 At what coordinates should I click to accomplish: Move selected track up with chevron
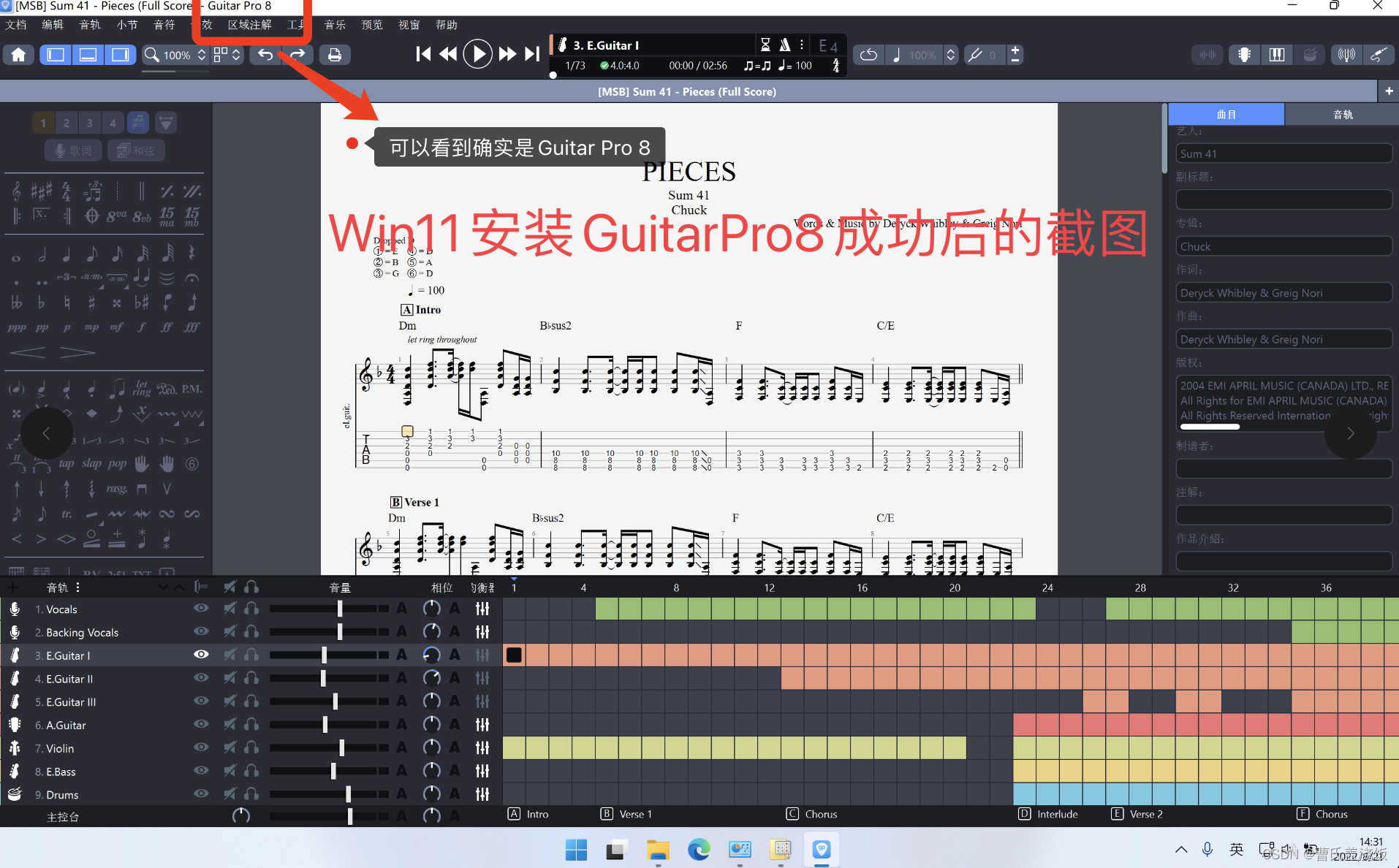(178, 587)
